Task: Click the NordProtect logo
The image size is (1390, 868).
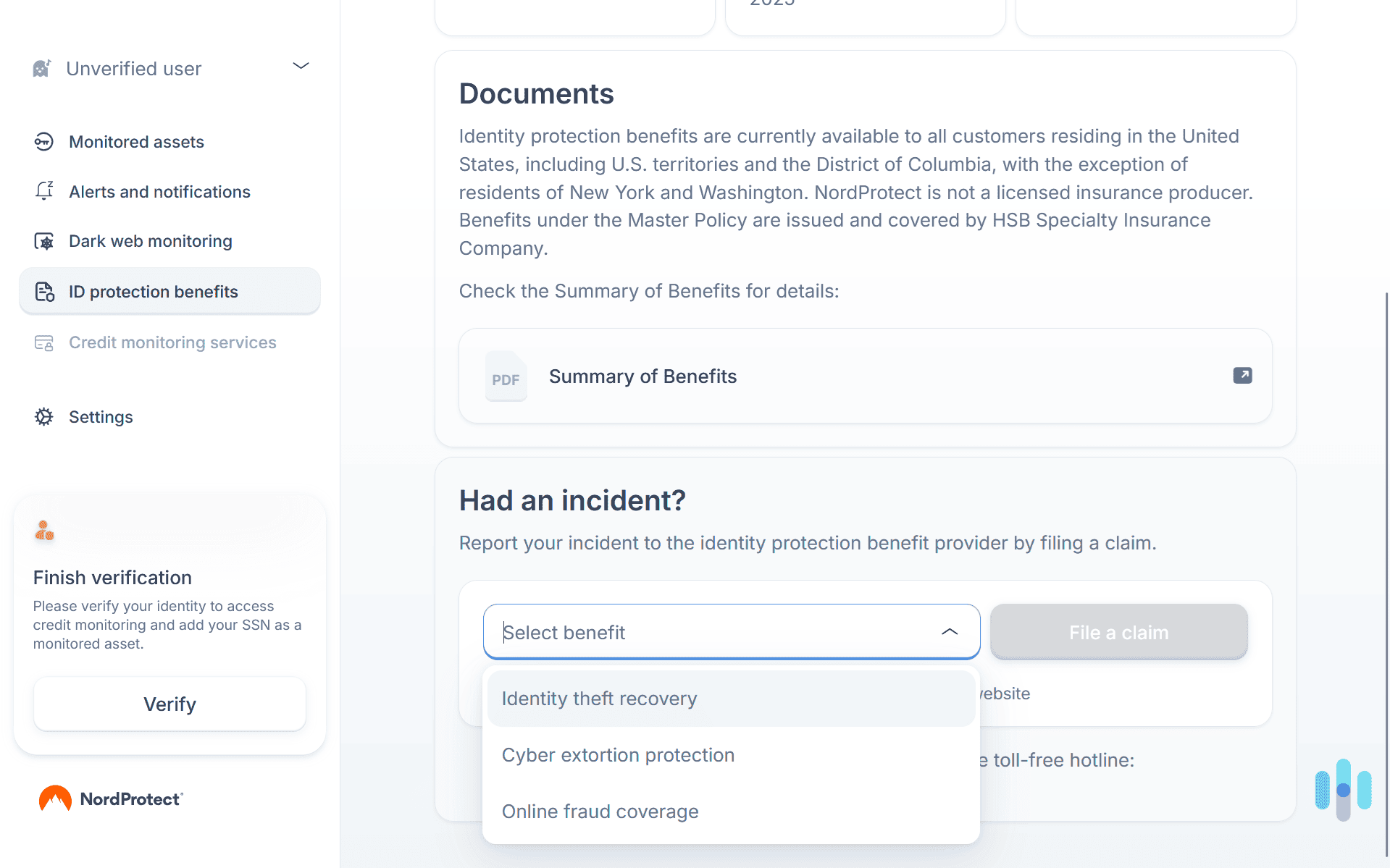Action: pyautogui.click(x=109, y=798)
